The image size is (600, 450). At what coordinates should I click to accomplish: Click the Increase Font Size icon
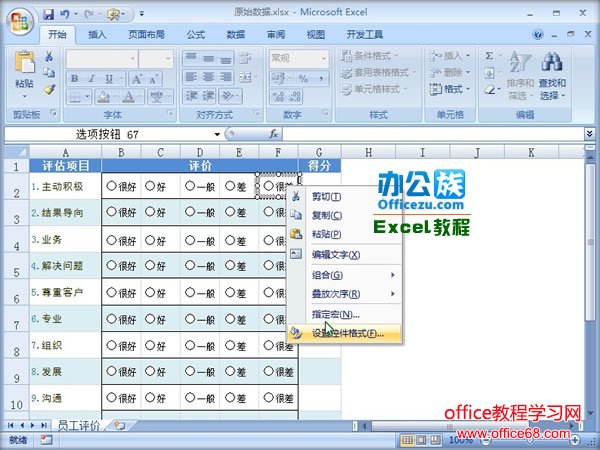137,79
